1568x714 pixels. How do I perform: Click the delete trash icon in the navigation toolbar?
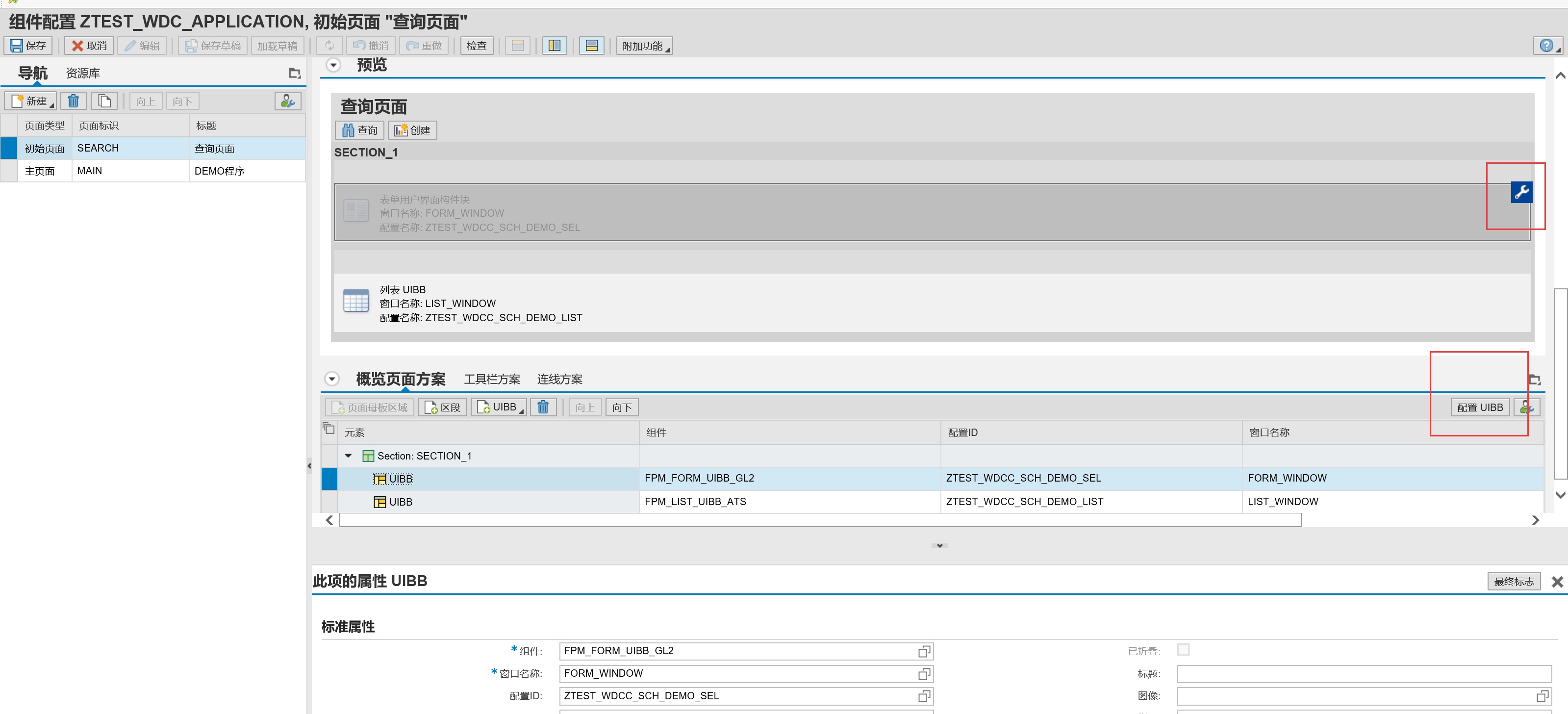pyautogui.click(x=73, y=101)
